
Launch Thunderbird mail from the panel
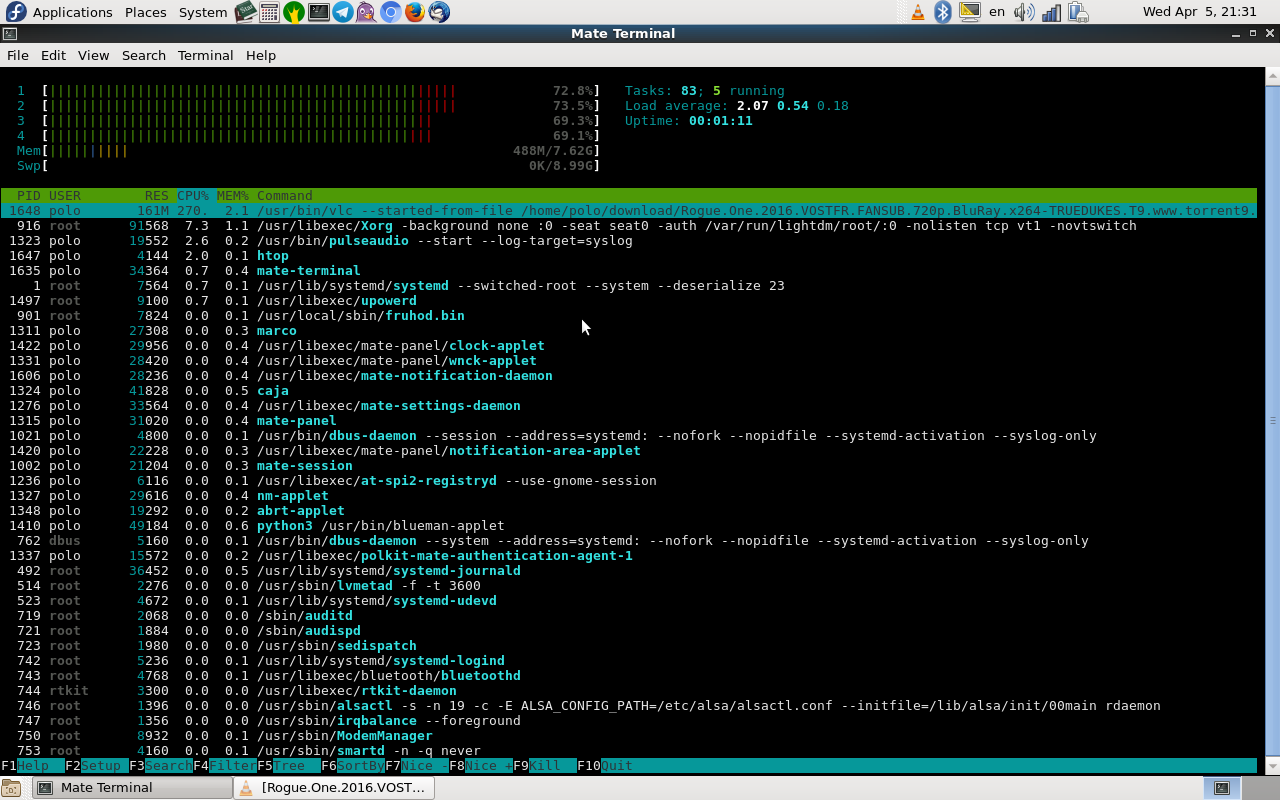(x=438, y=12)
